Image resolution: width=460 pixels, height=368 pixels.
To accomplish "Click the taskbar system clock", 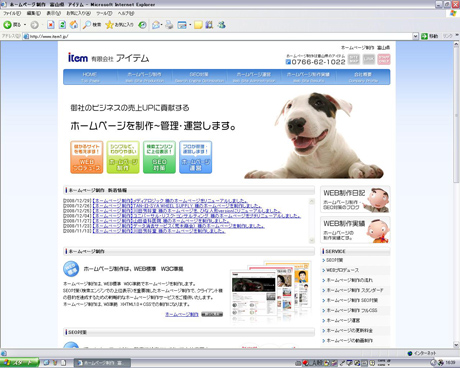I will [450, 363].
